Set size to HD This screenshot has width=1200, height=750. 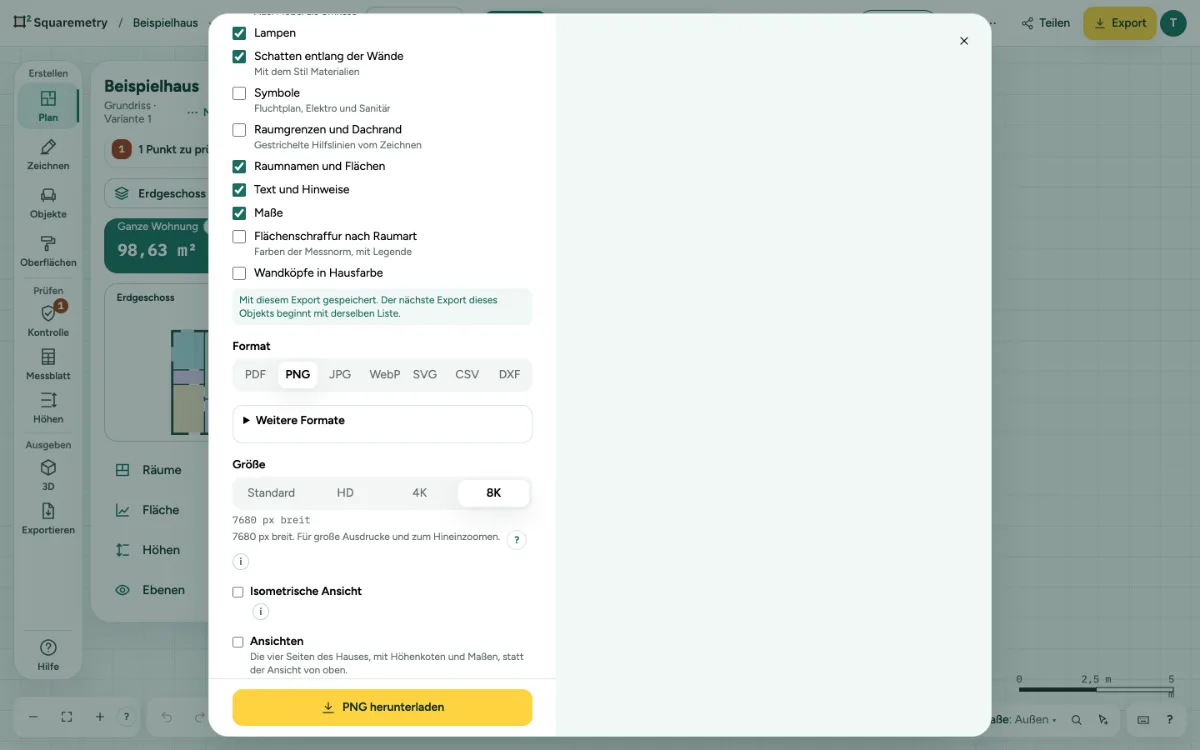tap(345, 493)
